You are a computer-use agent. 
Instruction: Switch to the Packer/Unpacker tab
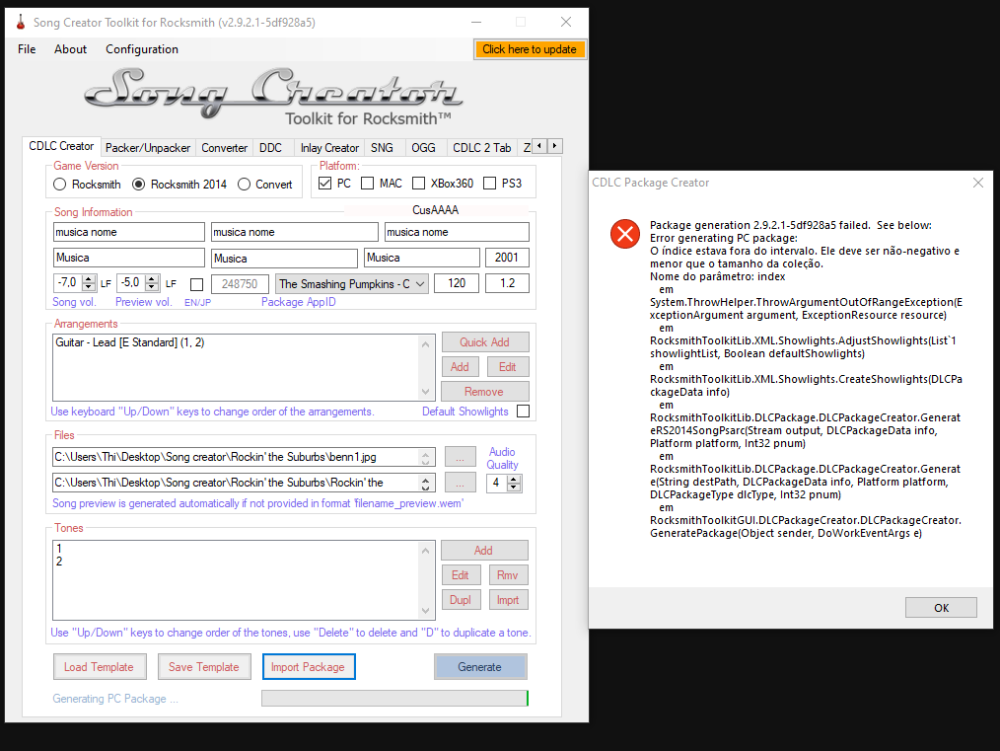[148, 147]
